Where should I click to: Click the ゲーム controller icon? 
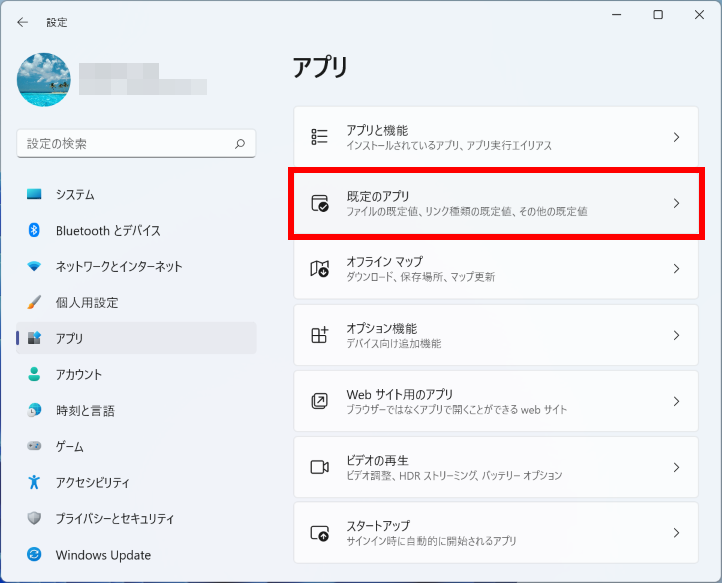pyautogui.click(x=34, y=446)
